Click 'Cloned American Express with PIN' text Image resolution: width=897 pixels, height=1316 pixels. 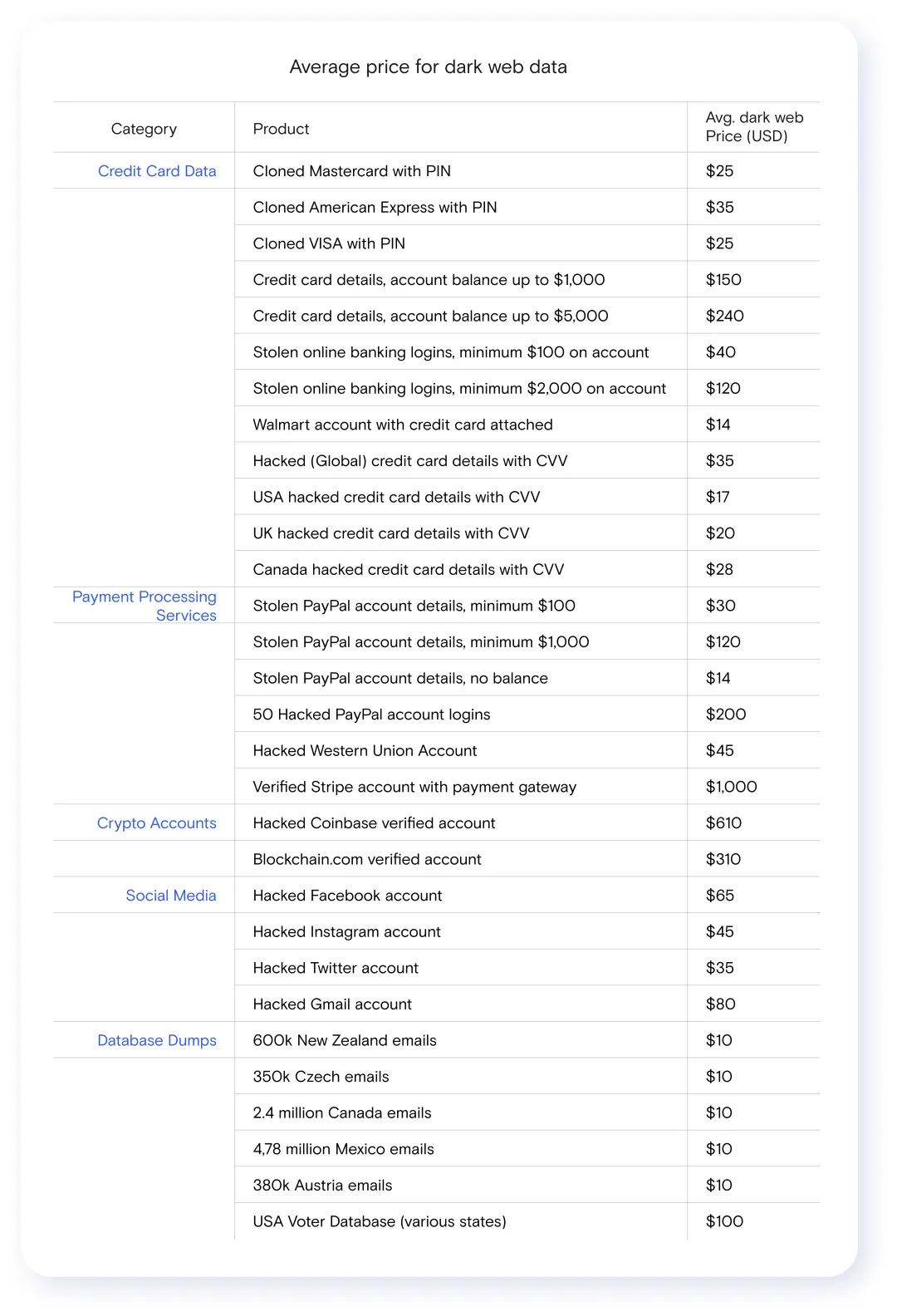tap(375, 208)
